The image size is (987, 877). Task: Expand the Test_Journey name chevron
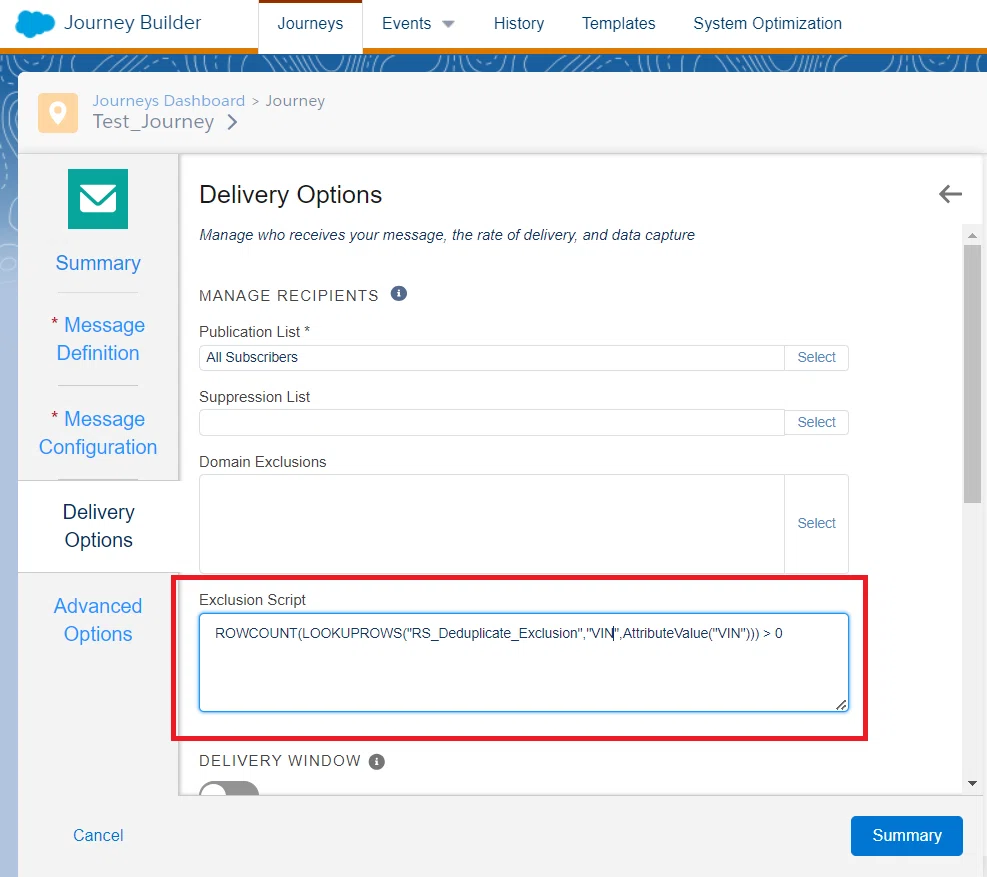(x=232, y=122)
